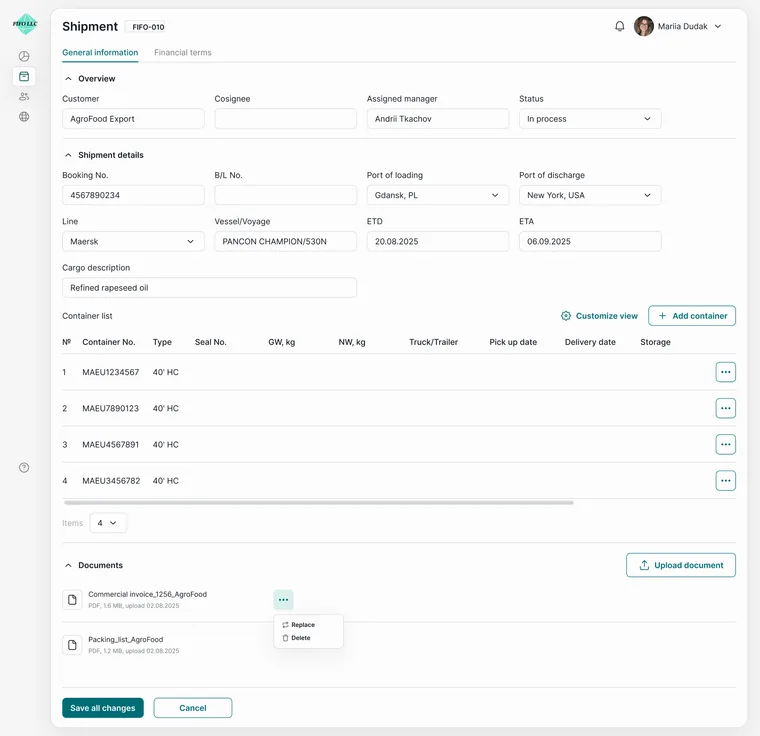Open the Line dropdown showing Maersk
This screenshot has height=736, width=760.
click(x=133, y=241)
